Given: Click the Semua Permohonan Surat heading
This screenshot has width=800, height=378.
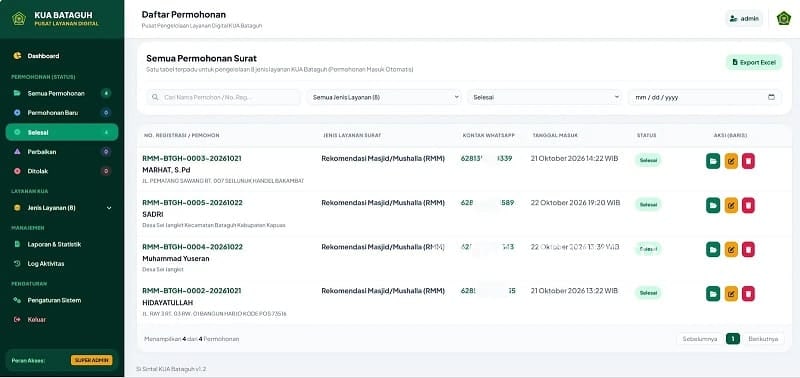Looking at the screenshot, I should 202,58.
